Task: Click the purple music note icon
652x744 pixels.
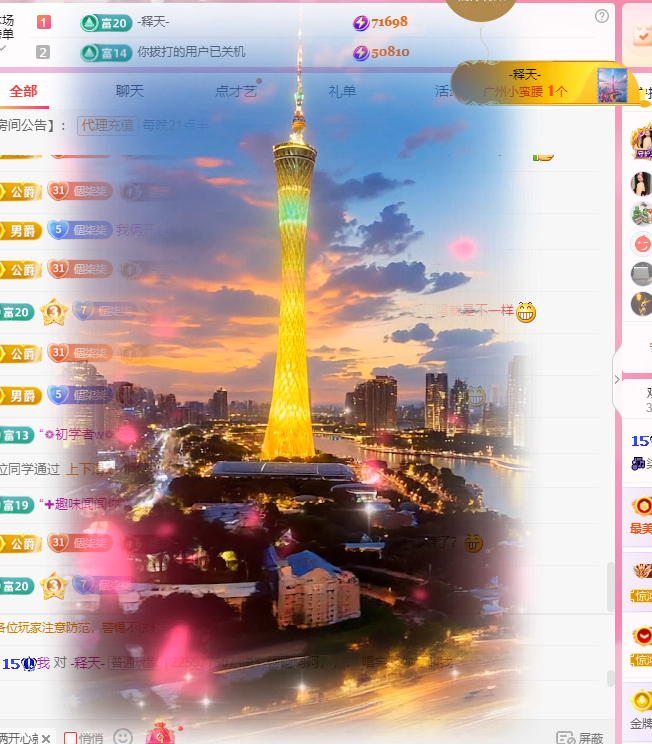Action: (638, 463)
